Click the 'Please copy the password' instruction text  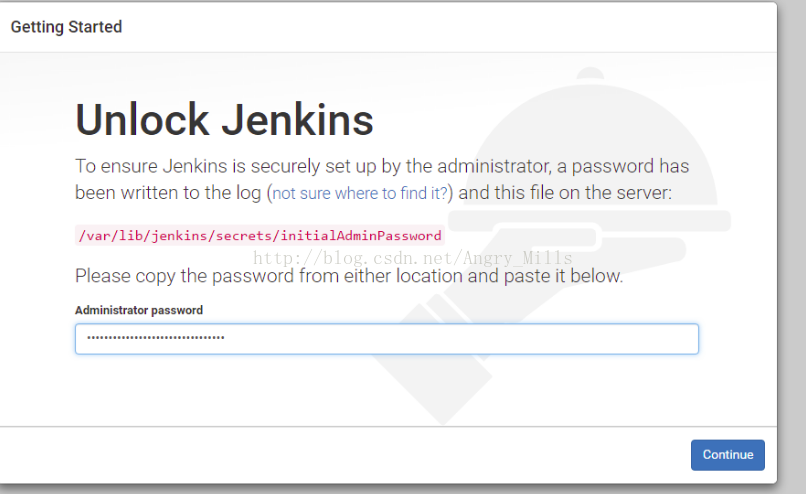pos(349,276)
